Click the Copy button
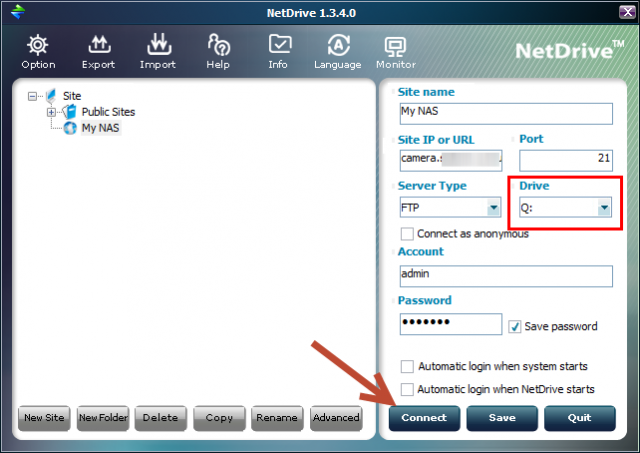Image resolution: width=640 pixels, height=453 pixels. [x=219, y=418]
